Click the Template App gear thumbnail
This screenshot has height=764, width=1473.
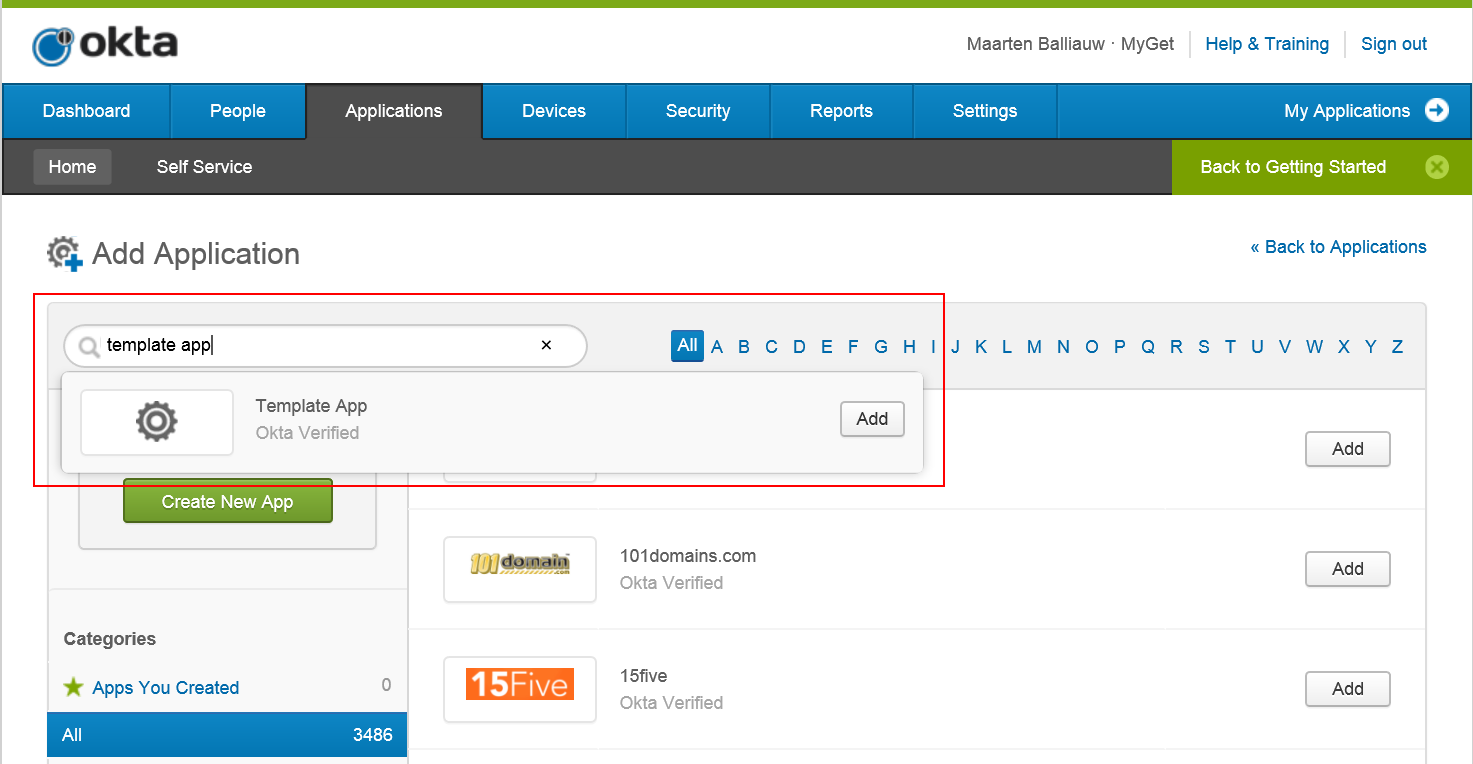point(157,422)
